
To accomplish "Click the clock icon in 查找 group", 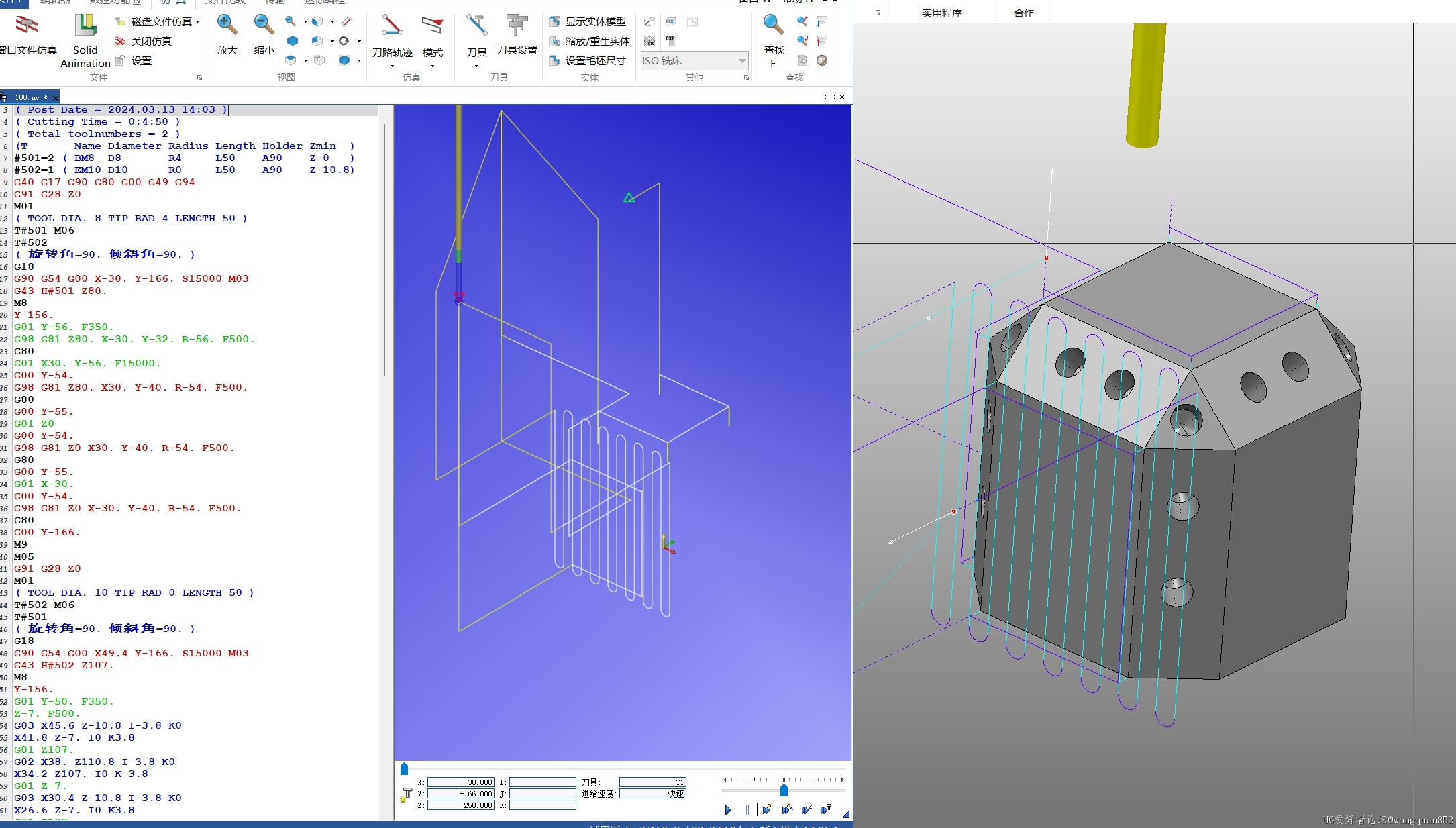I will 822,60.
